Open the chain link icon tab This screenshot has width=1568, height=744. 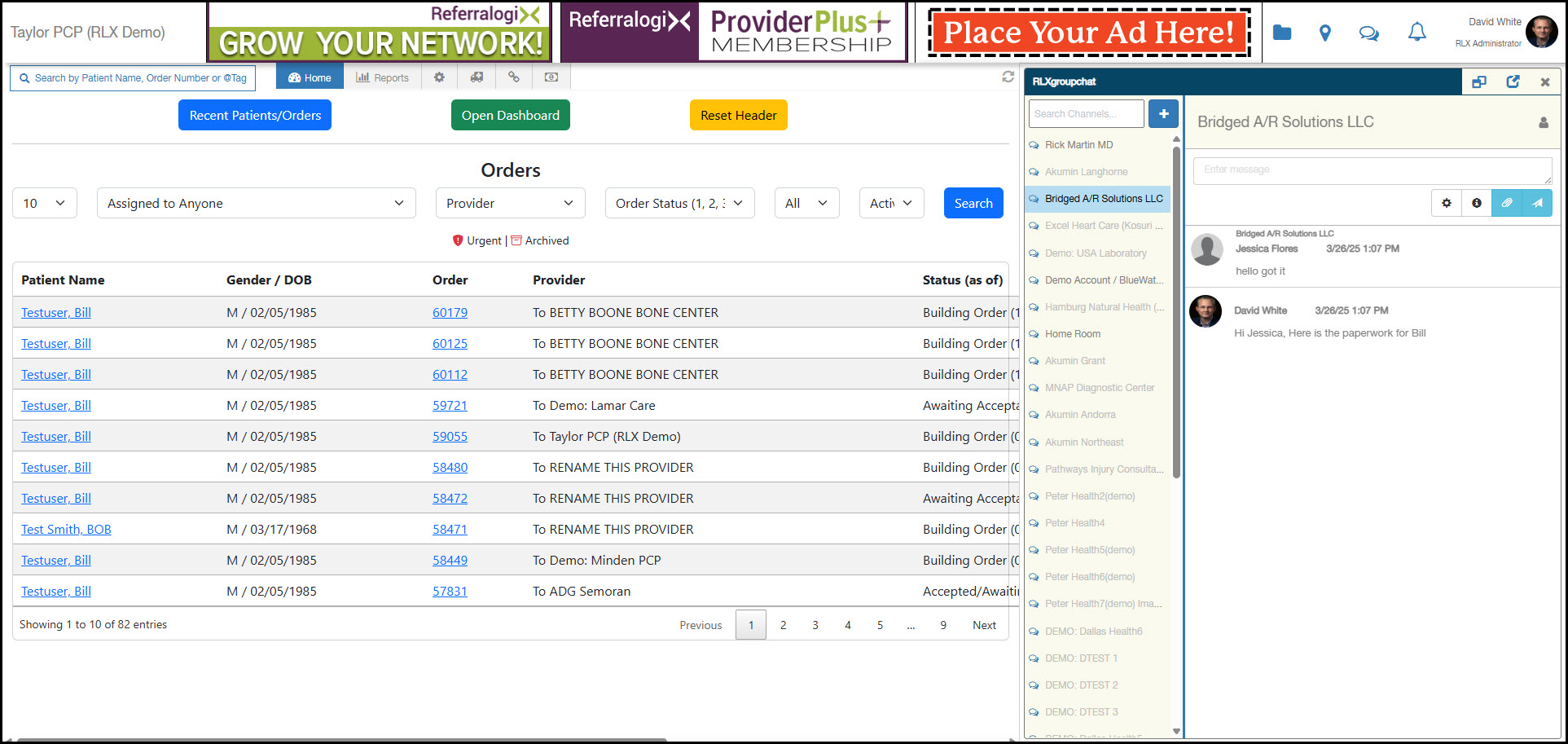click(514, 77)
